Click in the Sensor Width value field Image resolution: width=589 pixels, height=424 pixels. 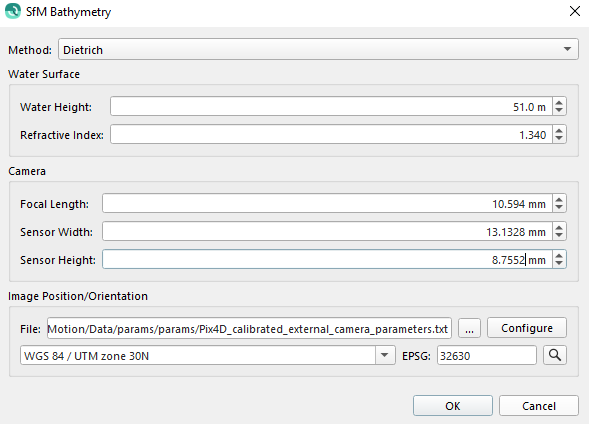pos(327,231)
